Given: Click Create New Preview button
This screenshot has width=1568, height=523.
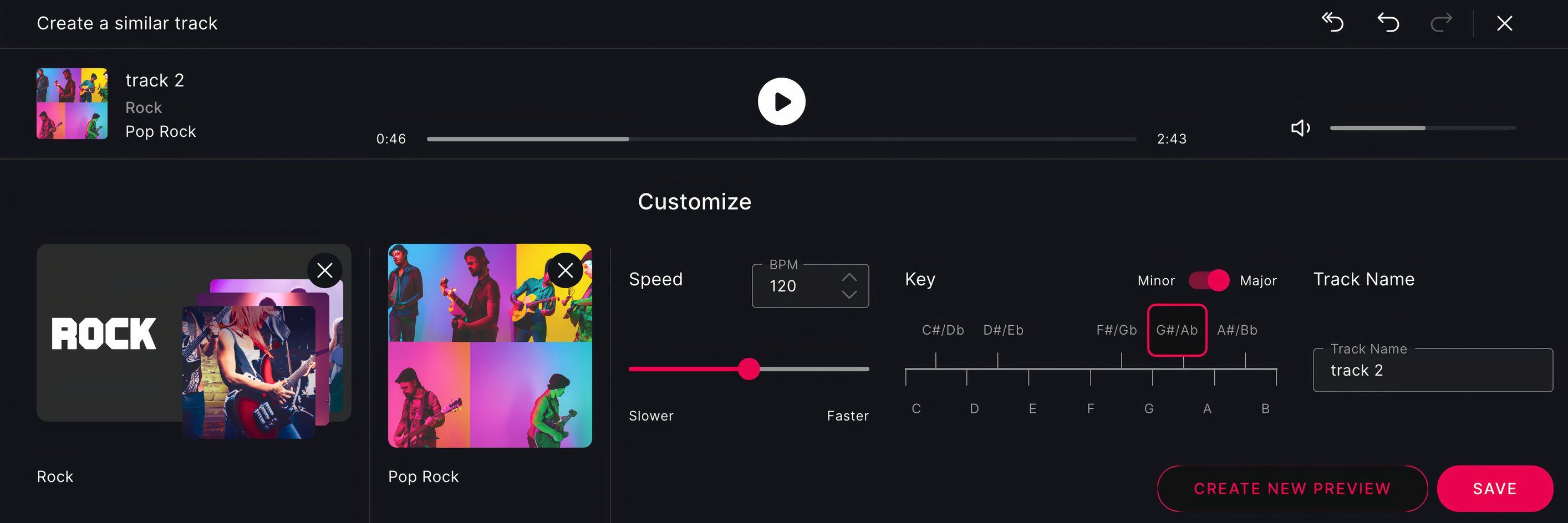Looking at the screenshot, I should (x=1292, y=488).
